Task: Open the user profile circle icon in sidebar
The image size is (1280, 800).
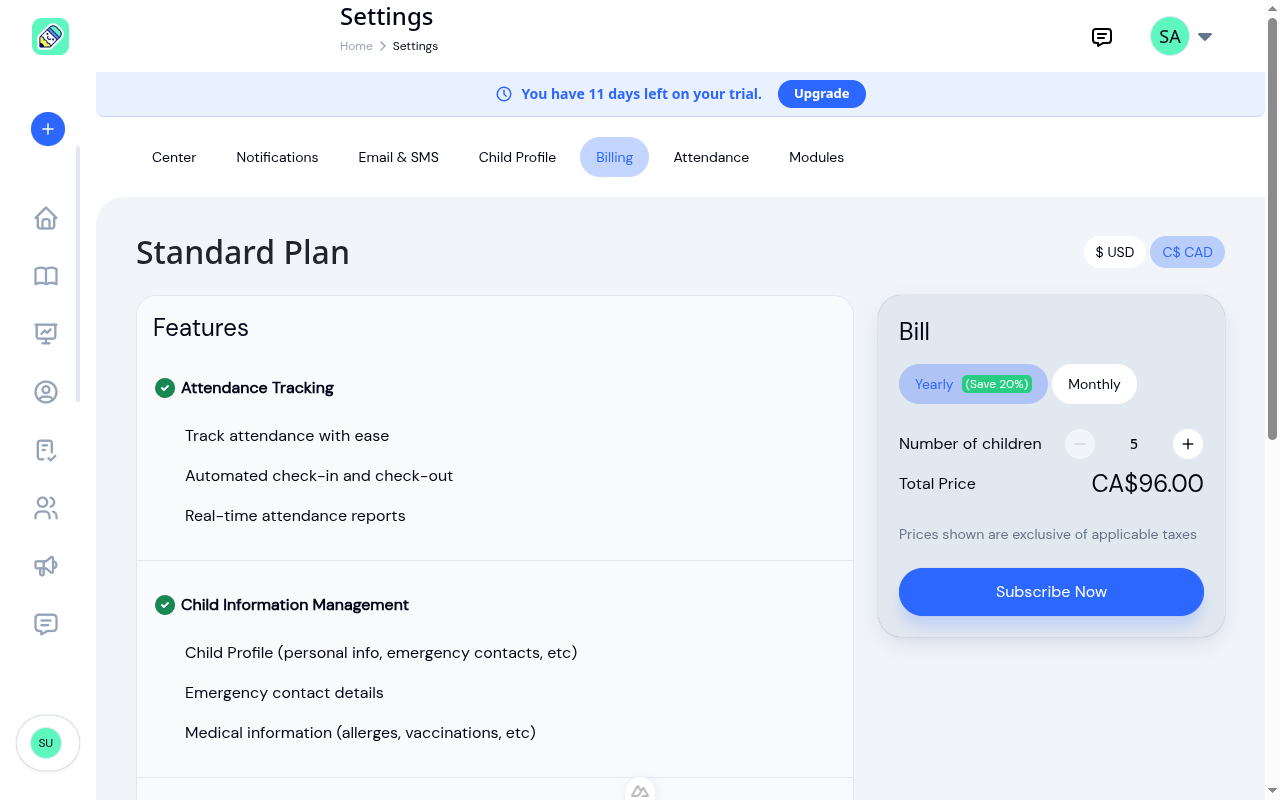Action: tap(46, 392)
